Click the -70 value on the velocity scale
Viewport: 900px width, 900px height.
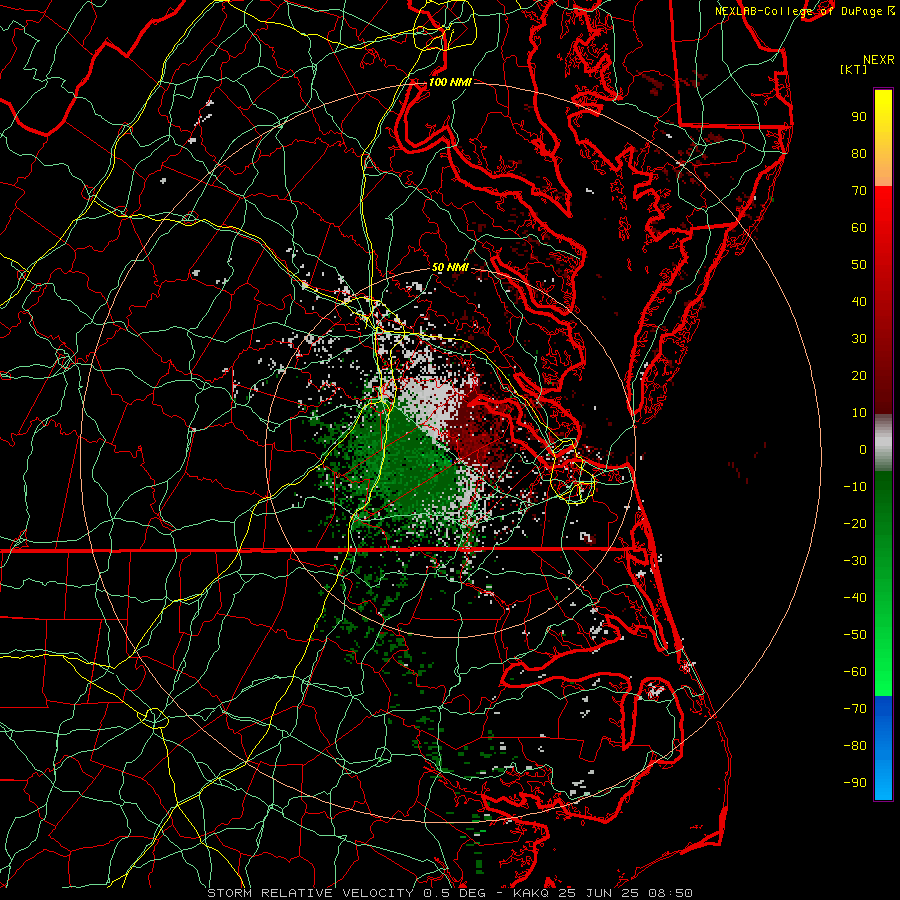pos(855,709)
